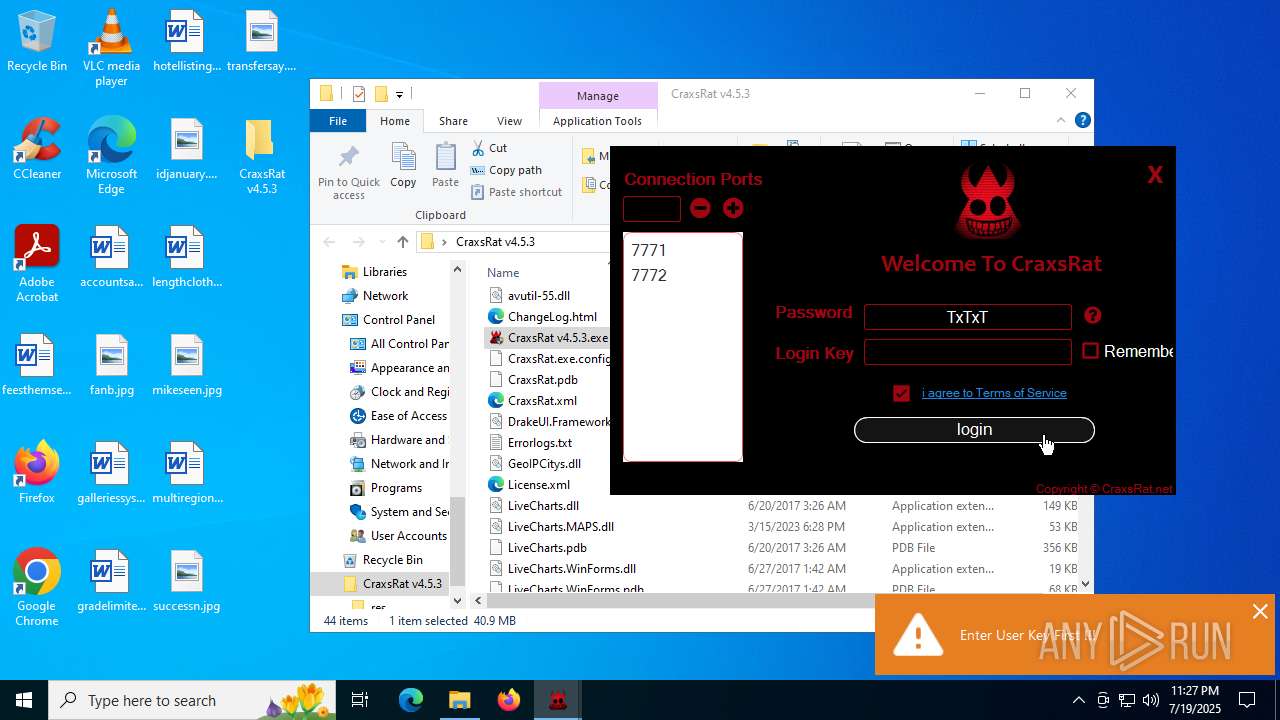Add port with the plus icon
The width and height of the screenshot is (1280, 720).
733,208
